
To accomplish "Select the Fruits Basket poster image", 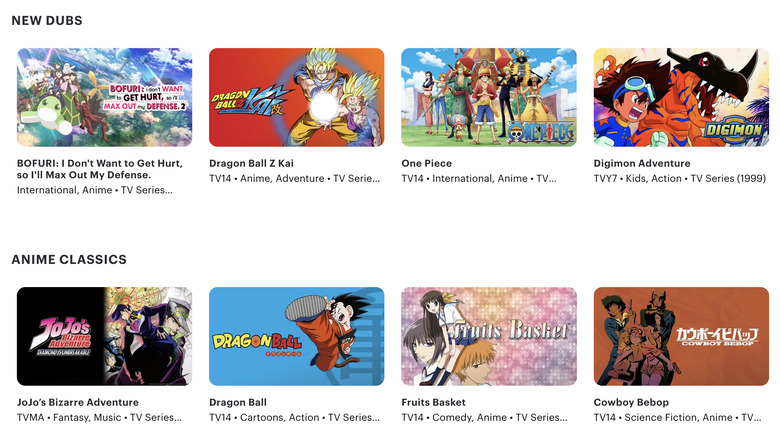I will point(489,336).
